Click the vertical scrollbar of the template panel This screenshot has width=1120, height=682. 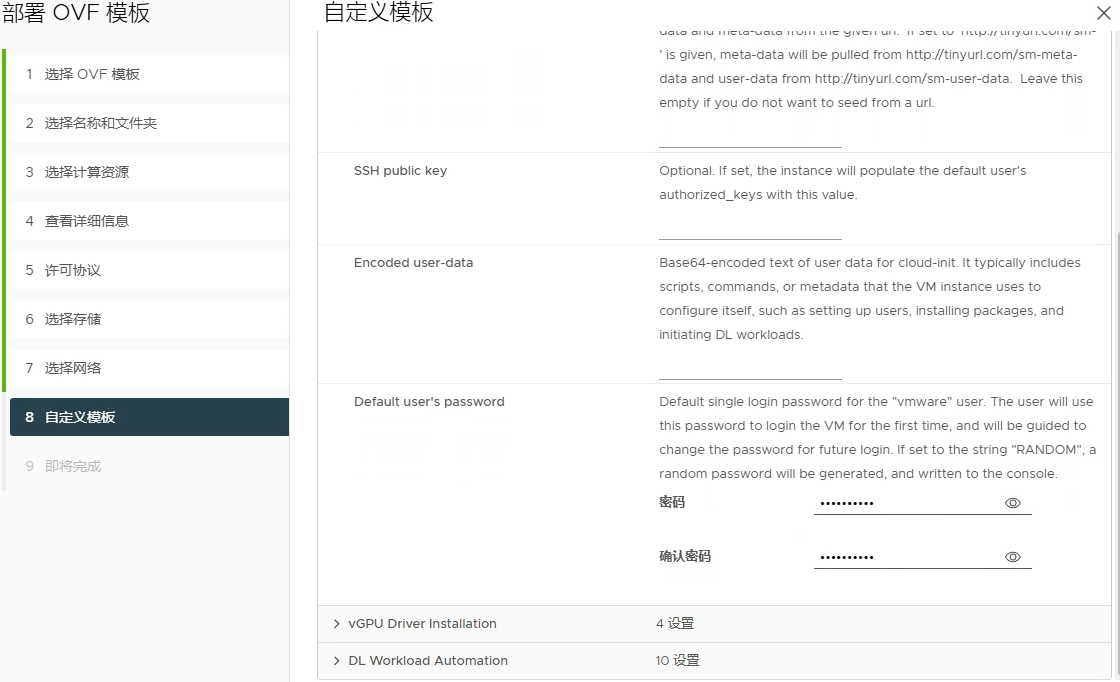[1115, 400]
